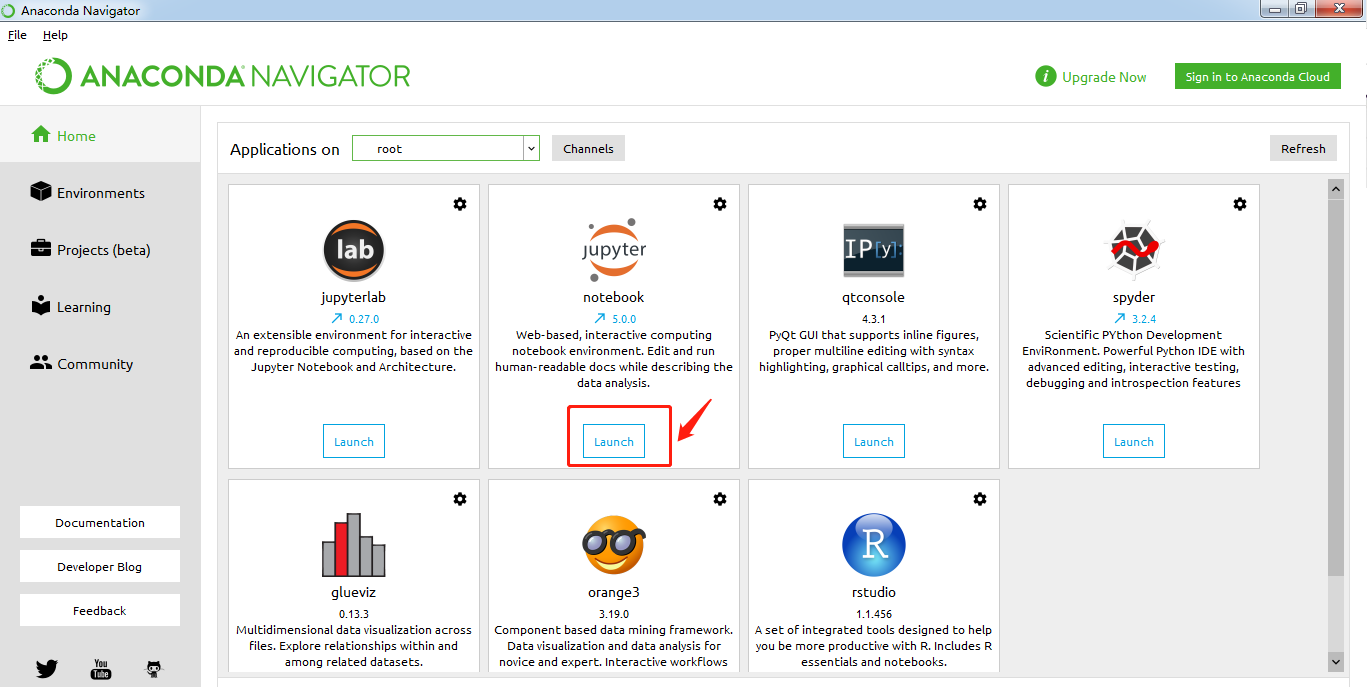This screenshot has width=1367, height=687.
Task: Click the Jupyter notebook logo
Action: pos(614,250)
